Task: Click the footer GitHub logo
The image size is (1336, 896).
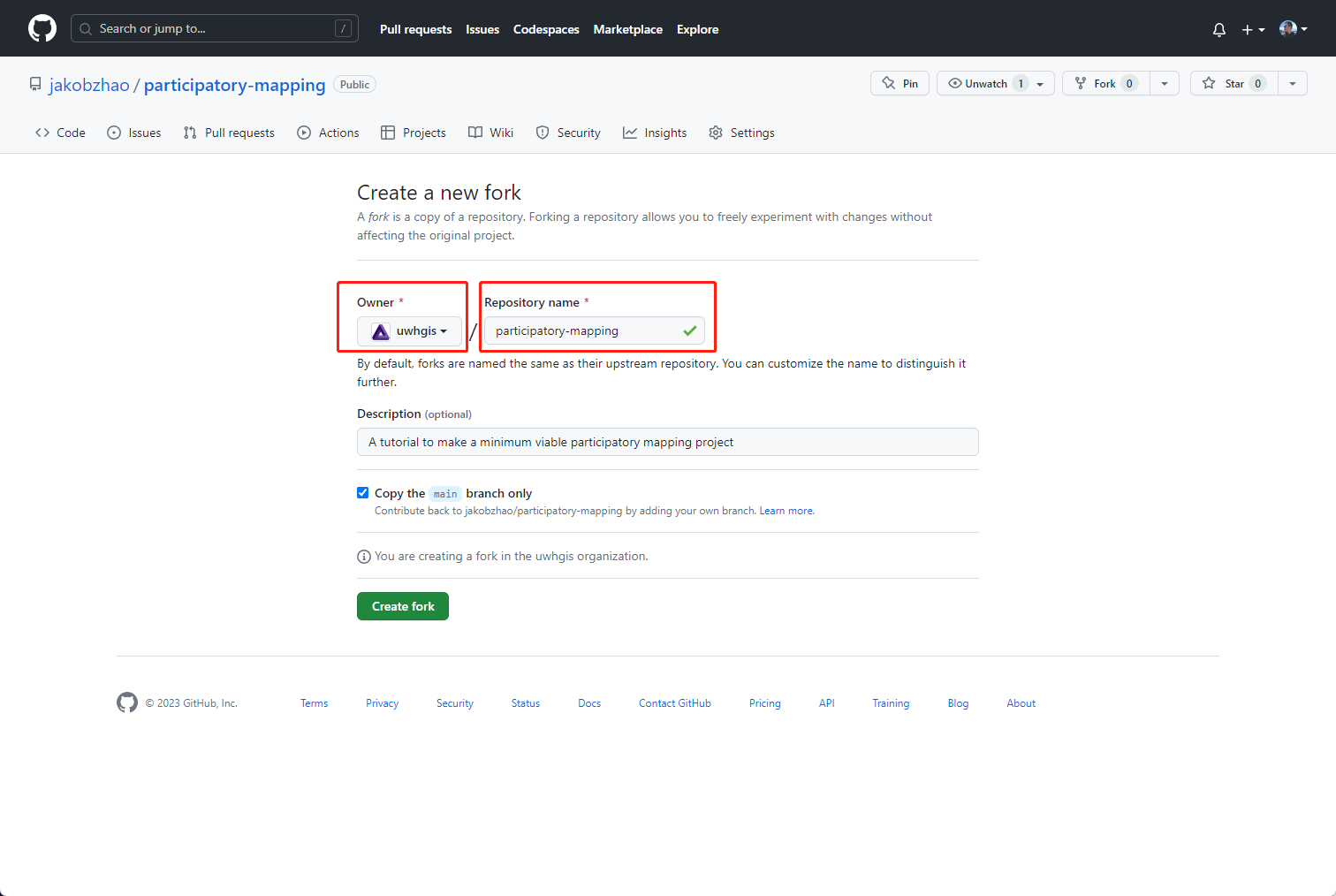Action: [x=127, y=702]
